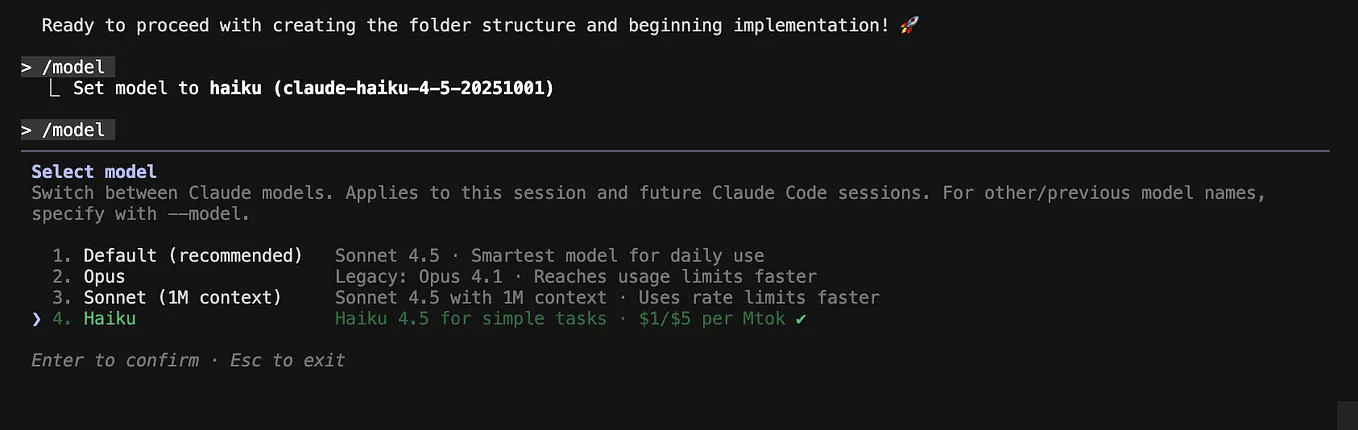Click the tree branch connector before Set model

click(x=57, y=88)
